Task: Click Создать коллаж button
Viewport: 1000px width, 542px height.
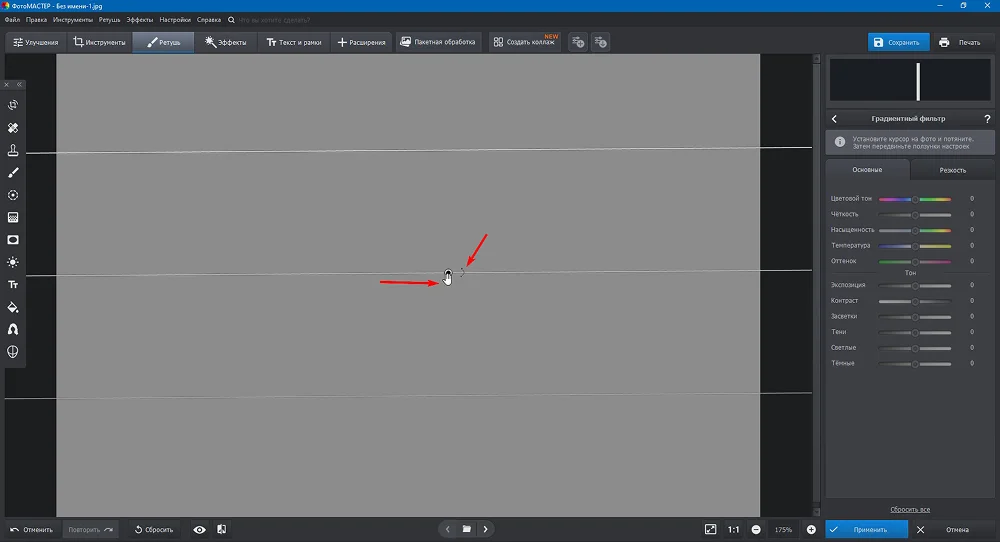Action: click(525, 42)
